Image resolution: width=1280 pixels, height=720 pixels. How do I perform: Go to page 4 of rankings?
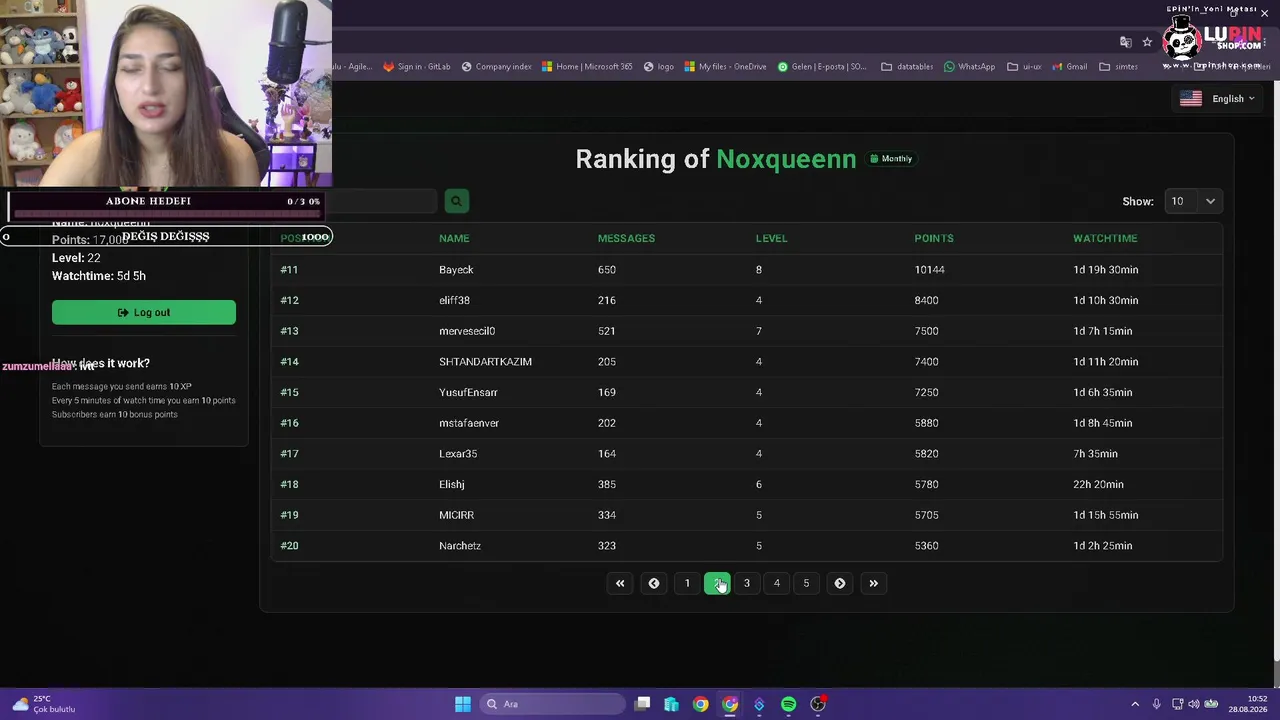pos(776,583)
